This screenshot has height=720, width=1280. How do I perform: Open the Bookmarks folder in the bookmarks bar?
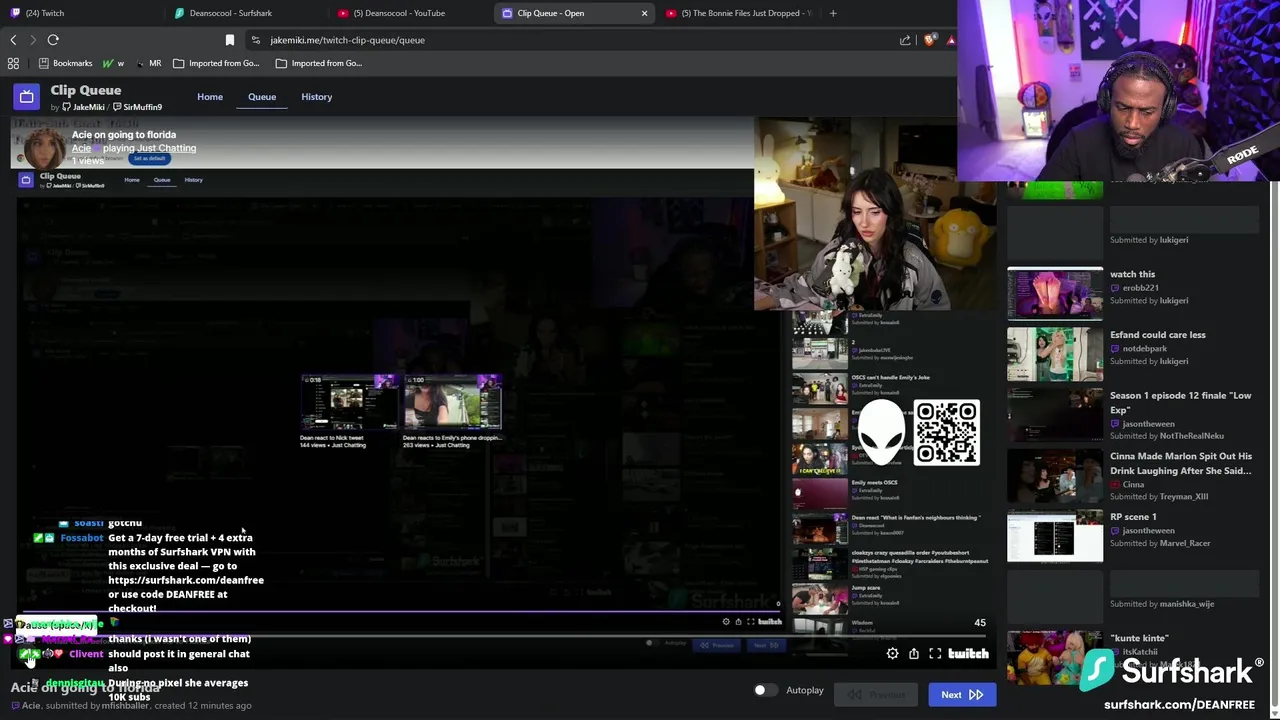tap(65, 63)
